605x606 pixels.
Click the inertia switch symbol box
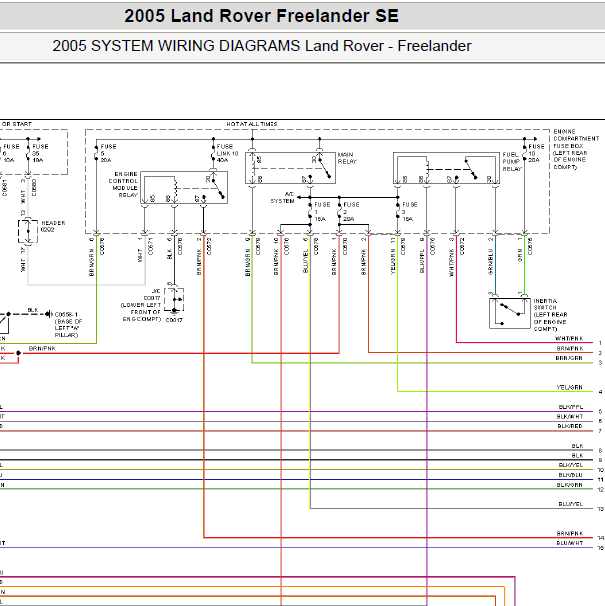click(x=510, y=313)
